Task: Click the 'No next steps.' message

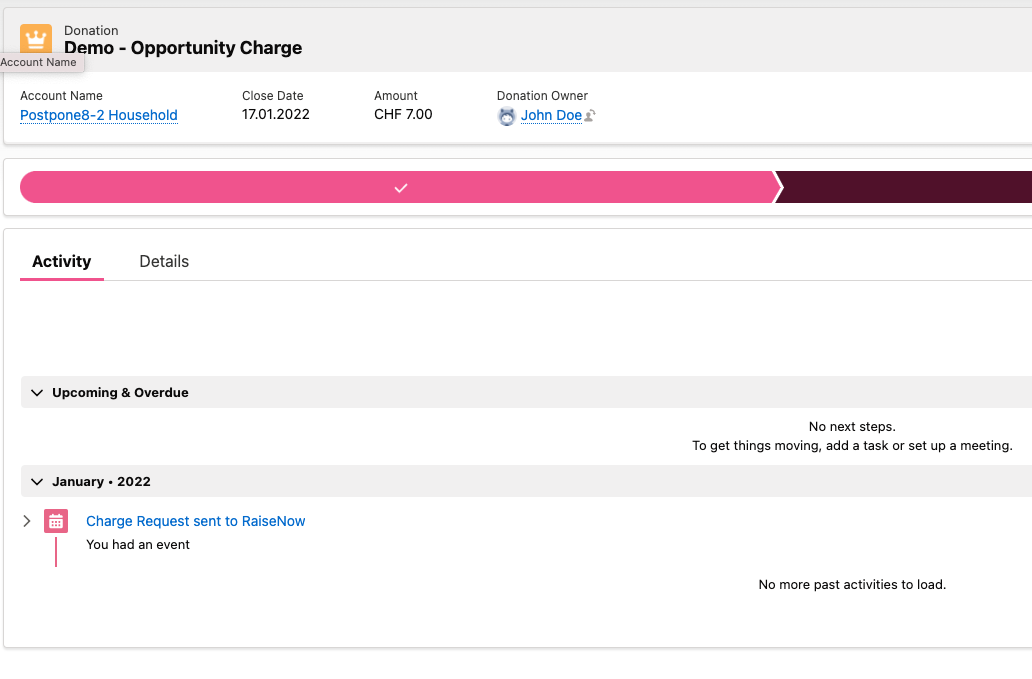Action: pos(852,426)
